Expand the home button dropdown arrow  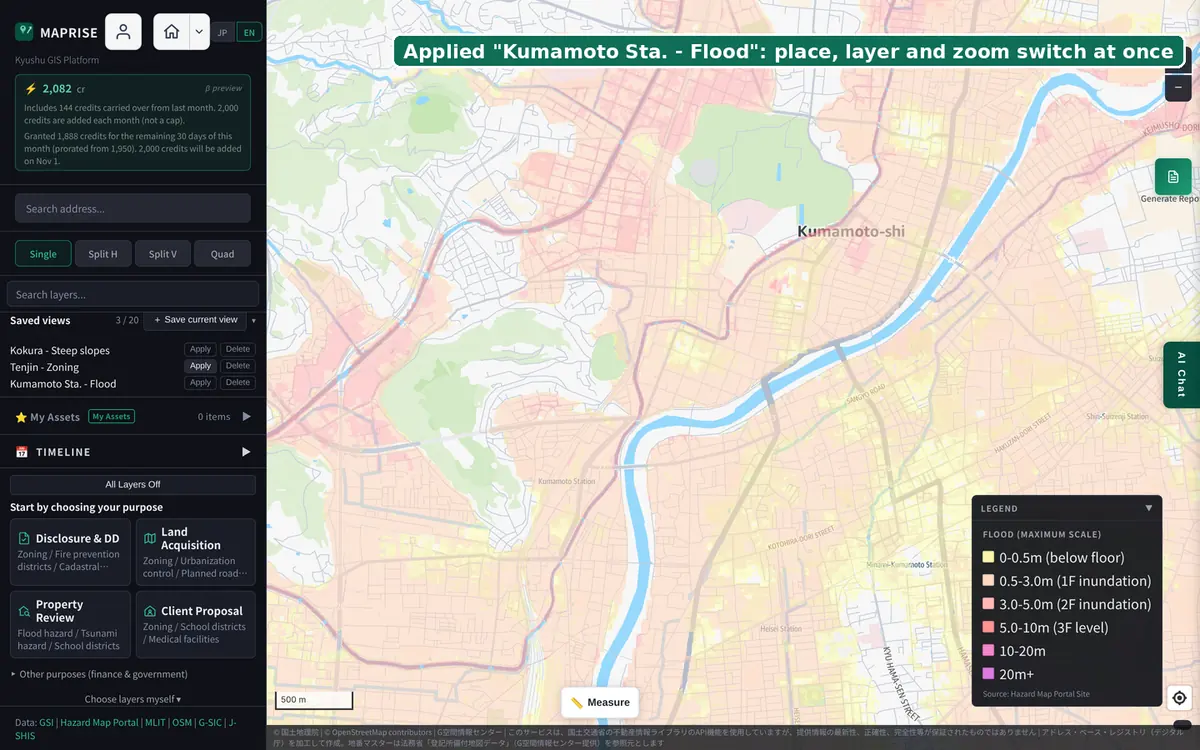pyautogui.click(x=199, y=32)
